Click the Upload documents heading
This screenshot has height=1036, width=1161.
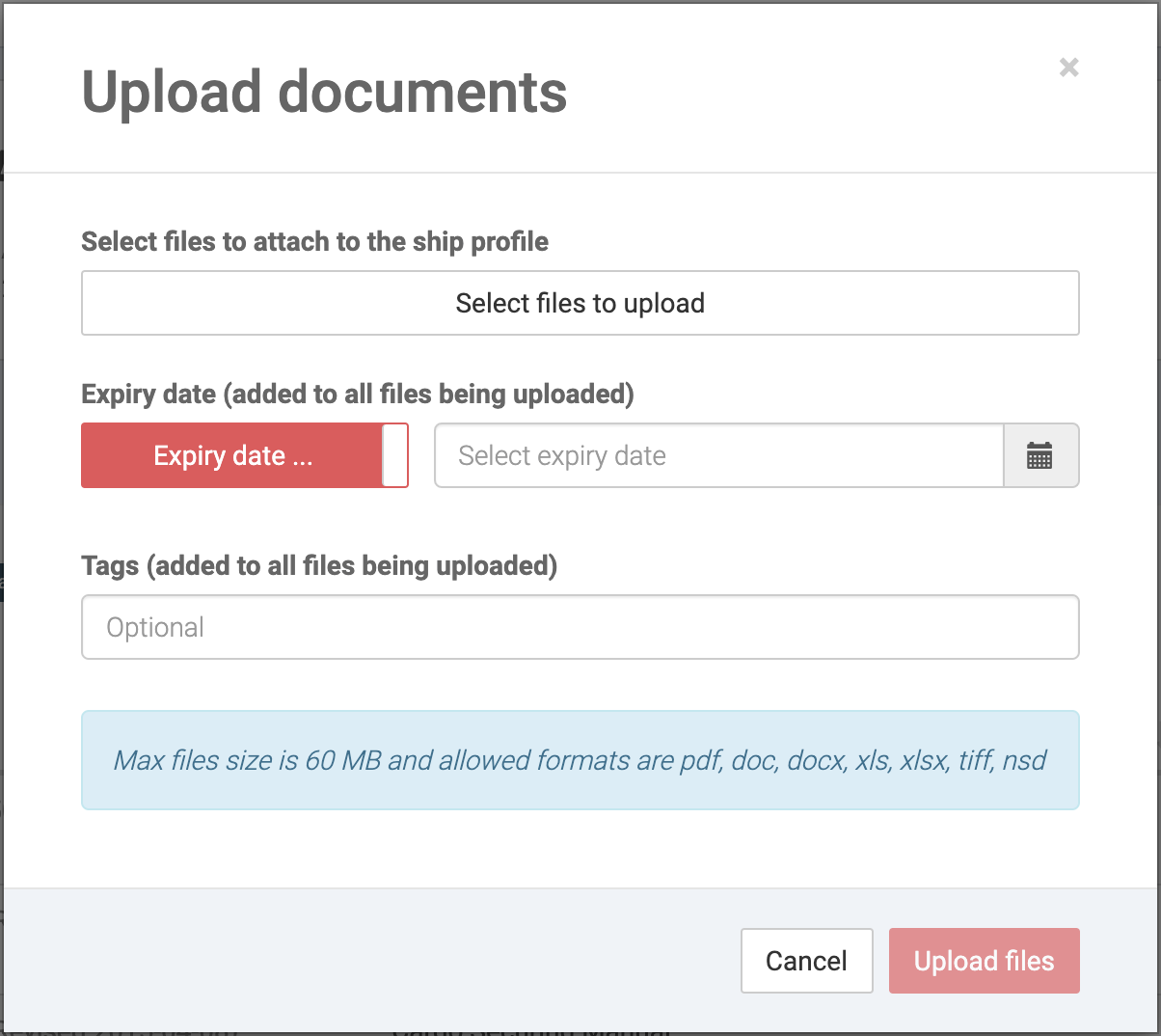[324, 93]
